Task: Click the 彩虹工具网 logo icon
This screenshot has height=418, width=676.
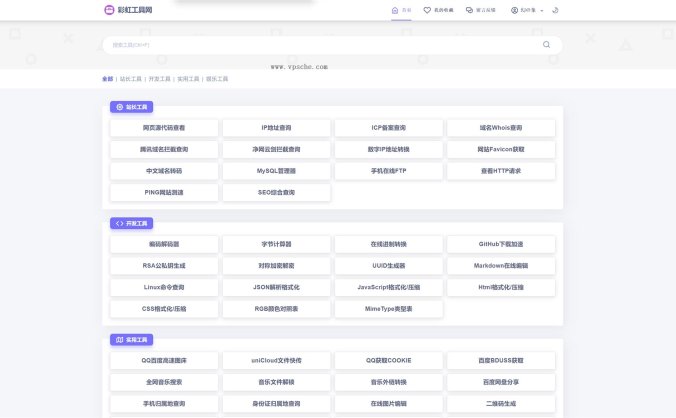Action: [x=109, y=10]
